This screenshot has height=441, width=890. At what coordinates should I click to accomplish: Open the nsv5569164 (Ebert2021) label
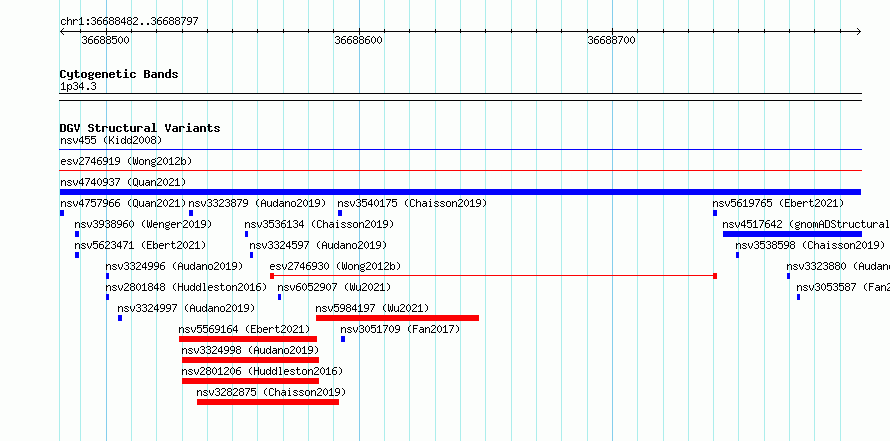(244, 329)
